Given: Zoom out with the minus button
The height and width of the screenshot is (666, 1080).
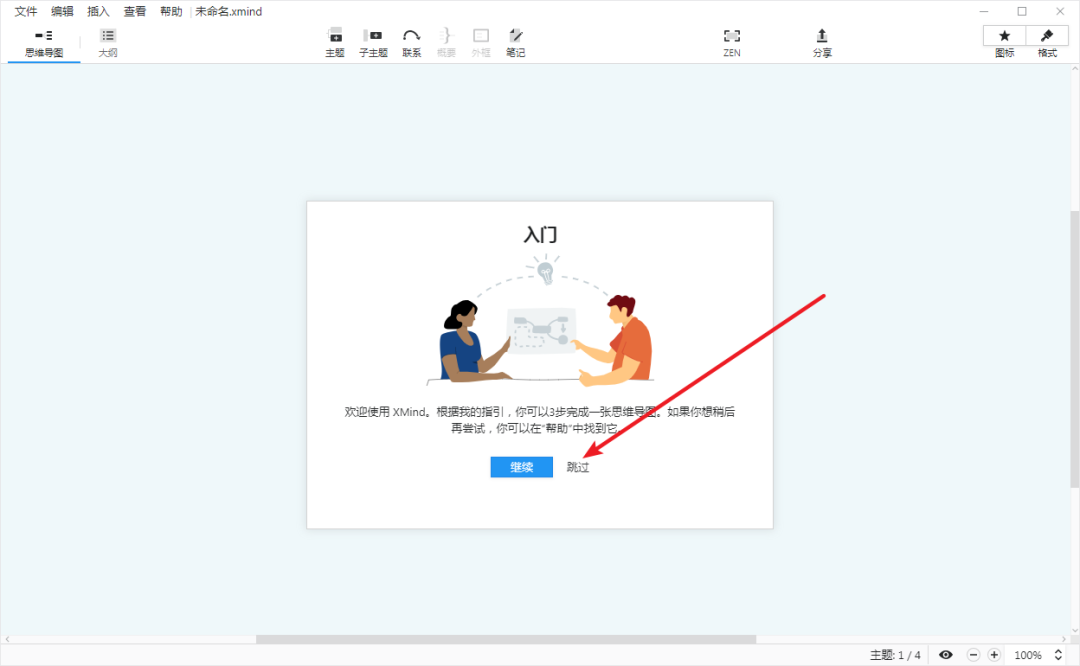Looking at the screenshot, I should coord(973,655).
